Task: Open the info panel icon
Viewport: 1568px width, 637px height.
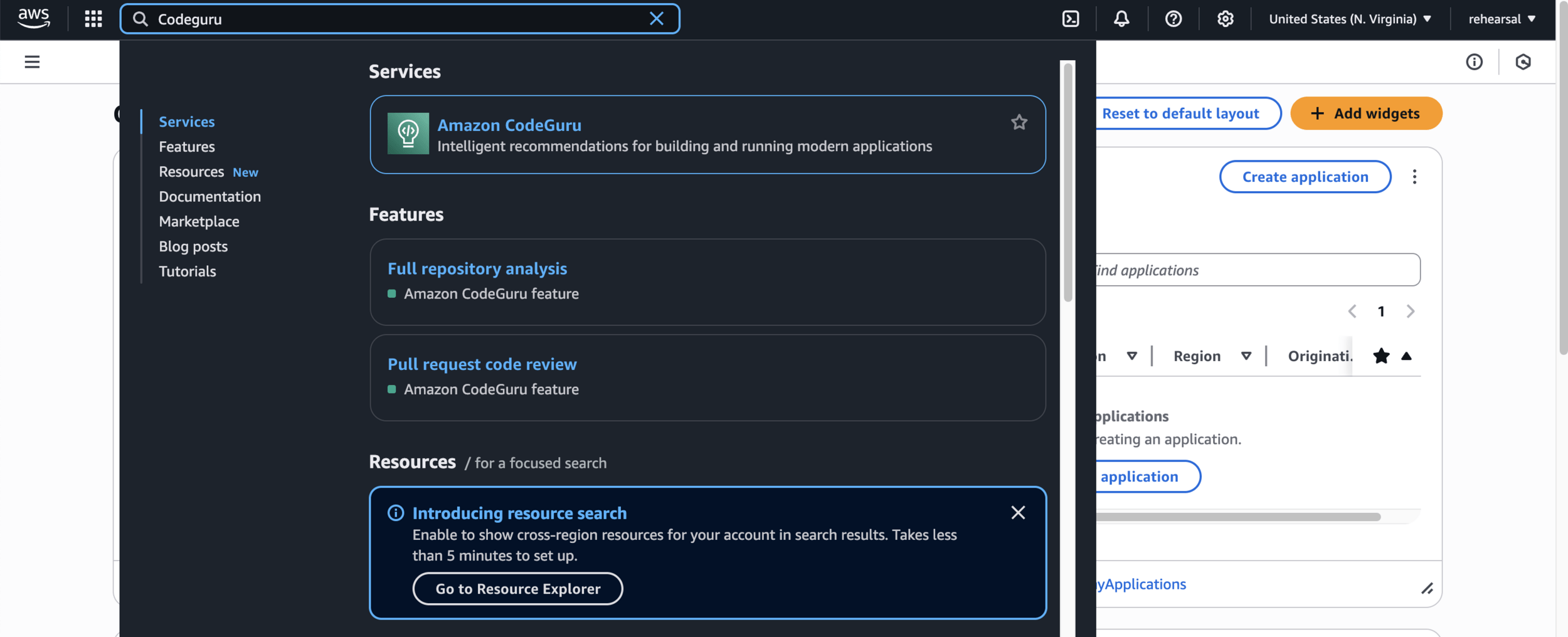Action: tap(1474, 61)
